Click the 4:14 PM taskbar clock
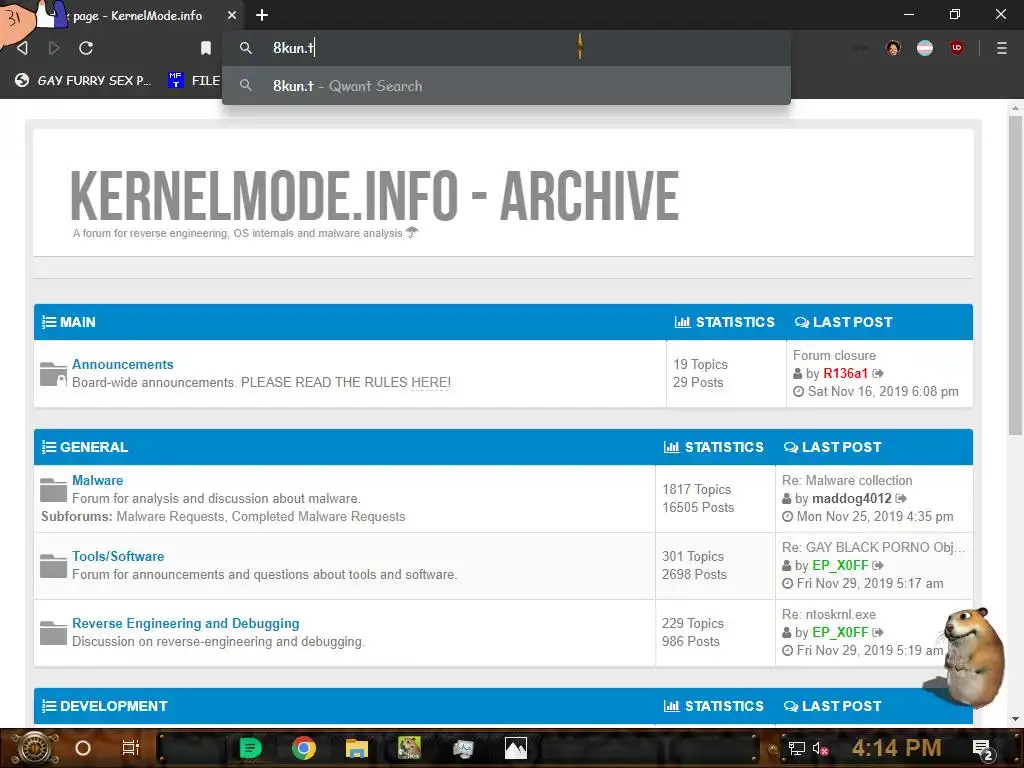This screenshot has width=1024, height=768. coord(896,748)
